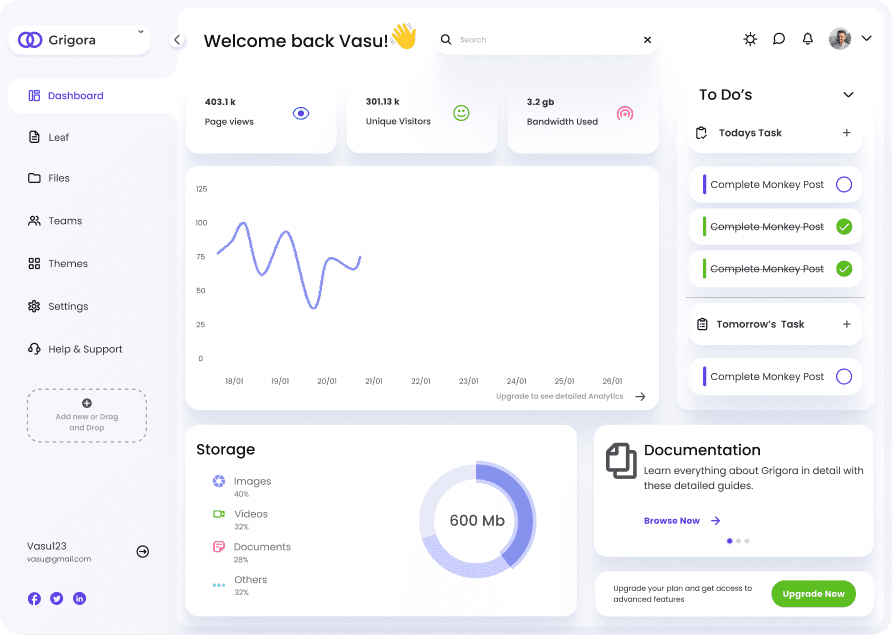
Task: Click the settings gear in the header
Action: tap(750, 39)
